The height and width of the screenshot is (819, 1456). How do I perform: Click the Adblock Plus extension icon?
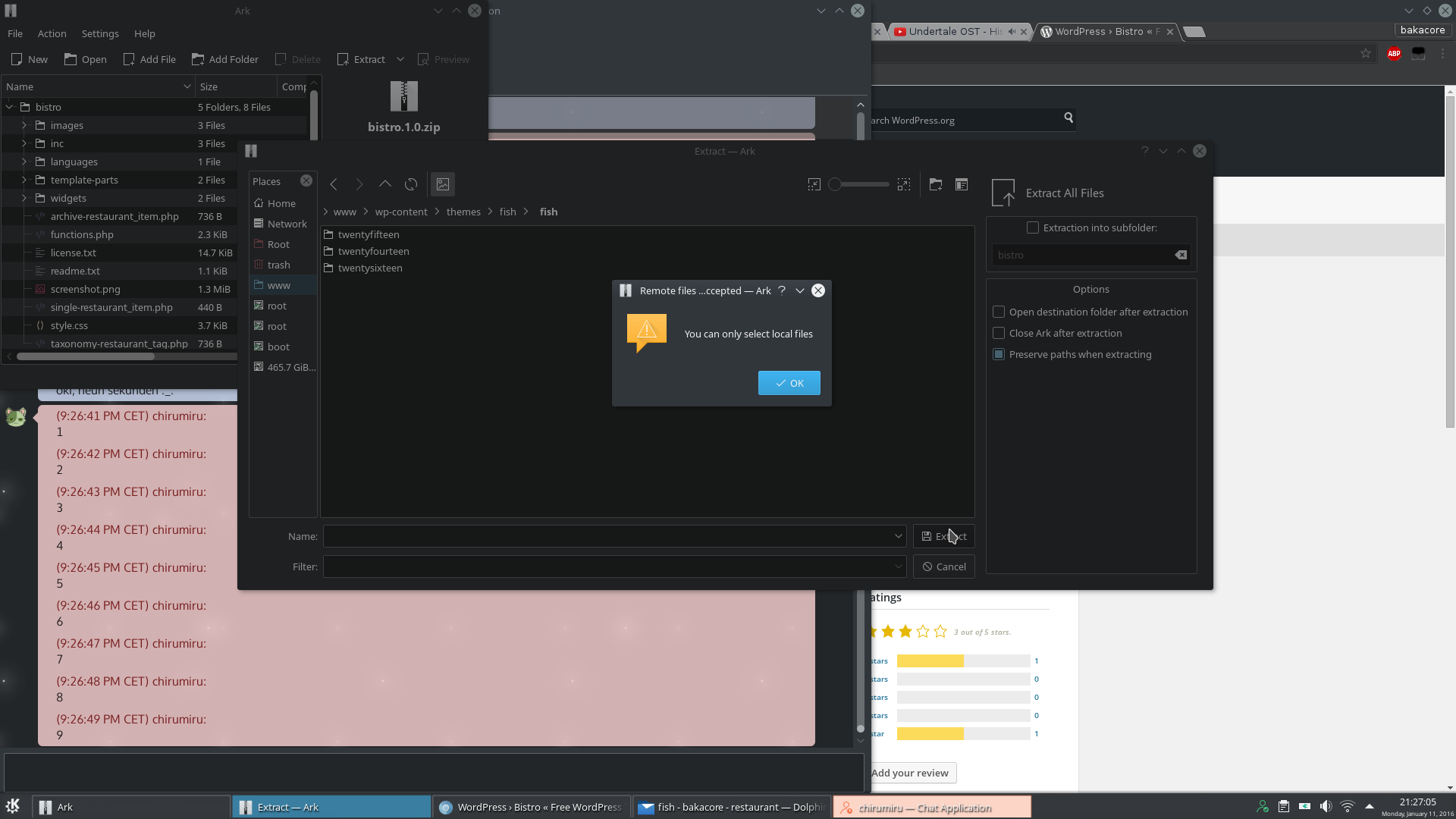pos(1393,53)
